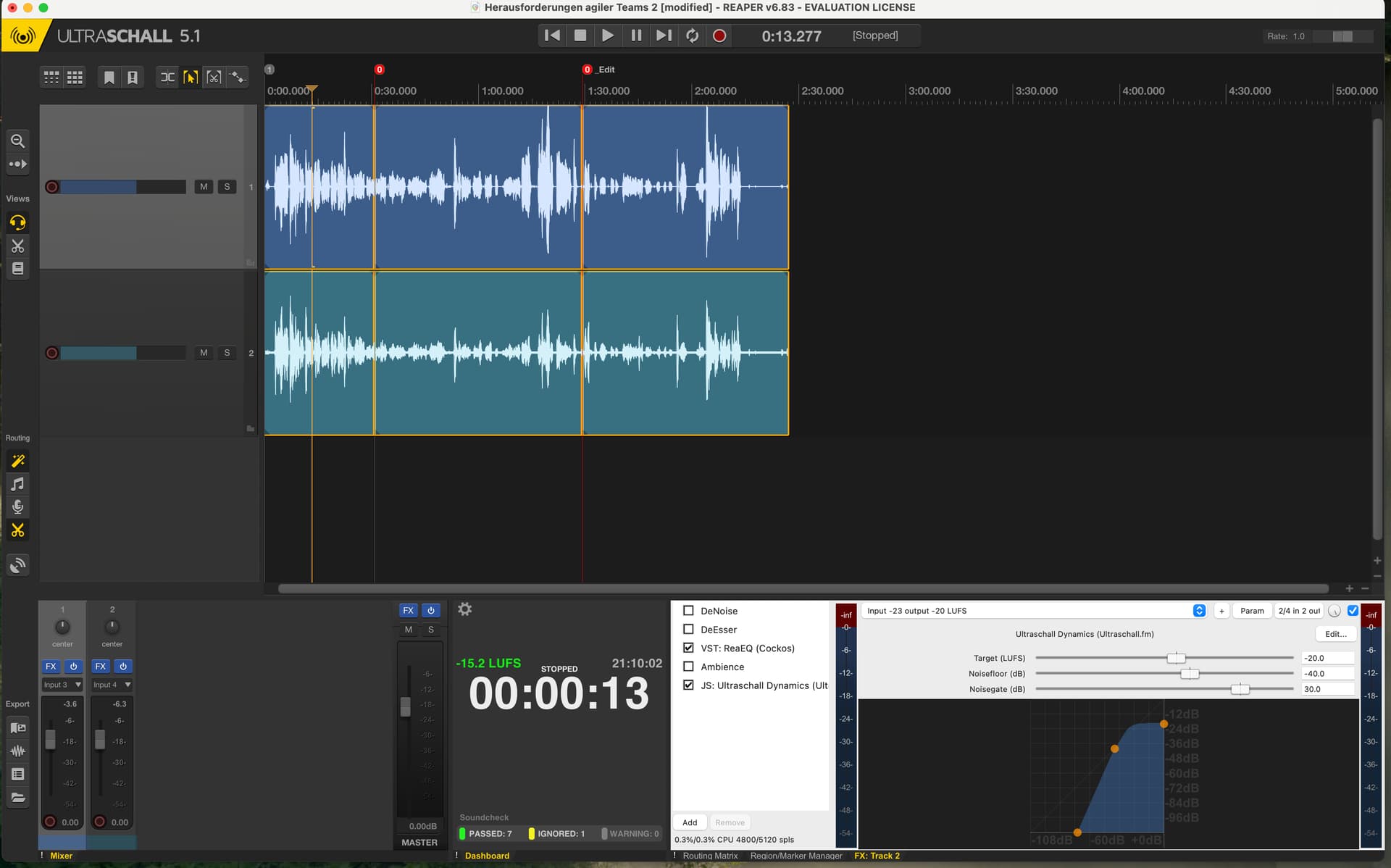The width and height of the screenshot is (1391, 868).
Task: Toggle FX power on mixer channel 2
Action: (123, 666)
